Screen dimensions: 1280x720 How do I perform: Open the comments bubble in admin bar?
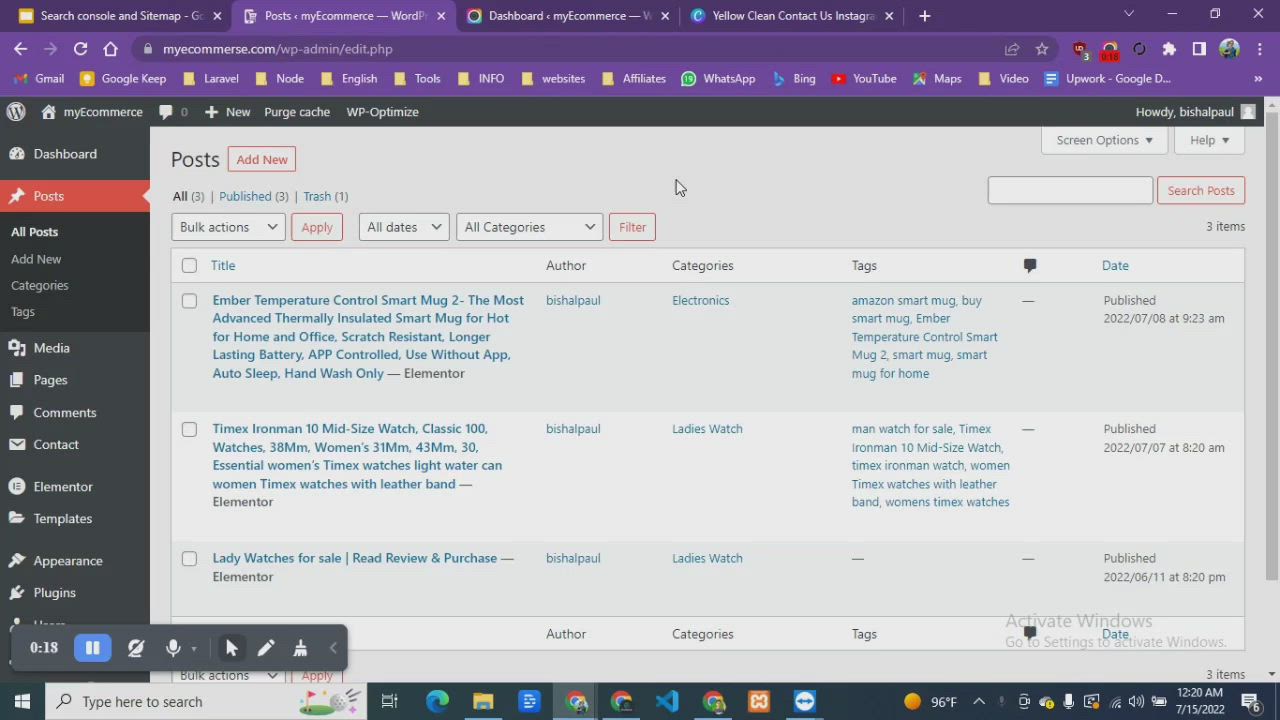(172, 112)
